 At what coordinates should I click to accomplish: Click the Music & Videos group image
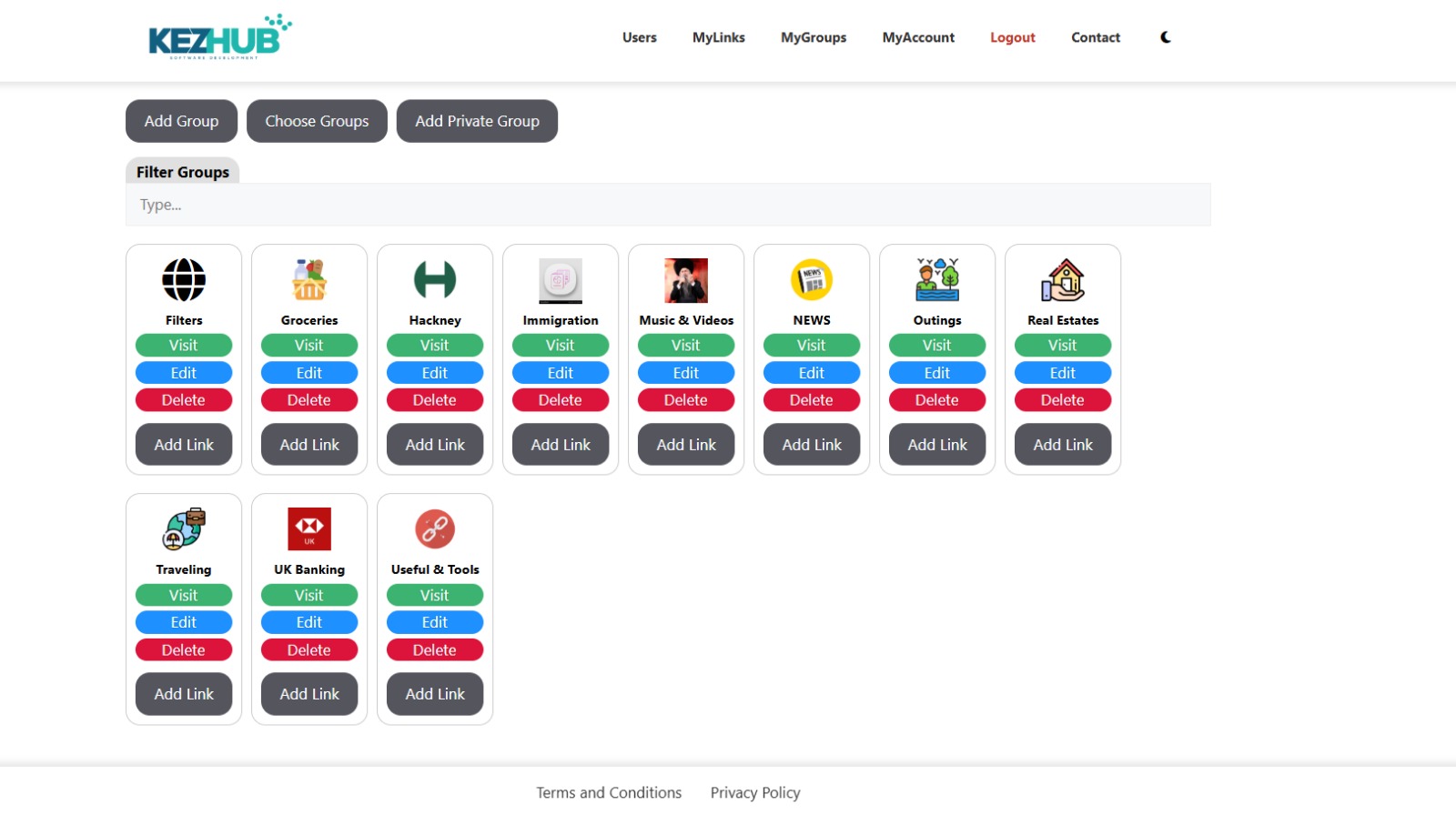pyautogui.click(x=686, y=280)
